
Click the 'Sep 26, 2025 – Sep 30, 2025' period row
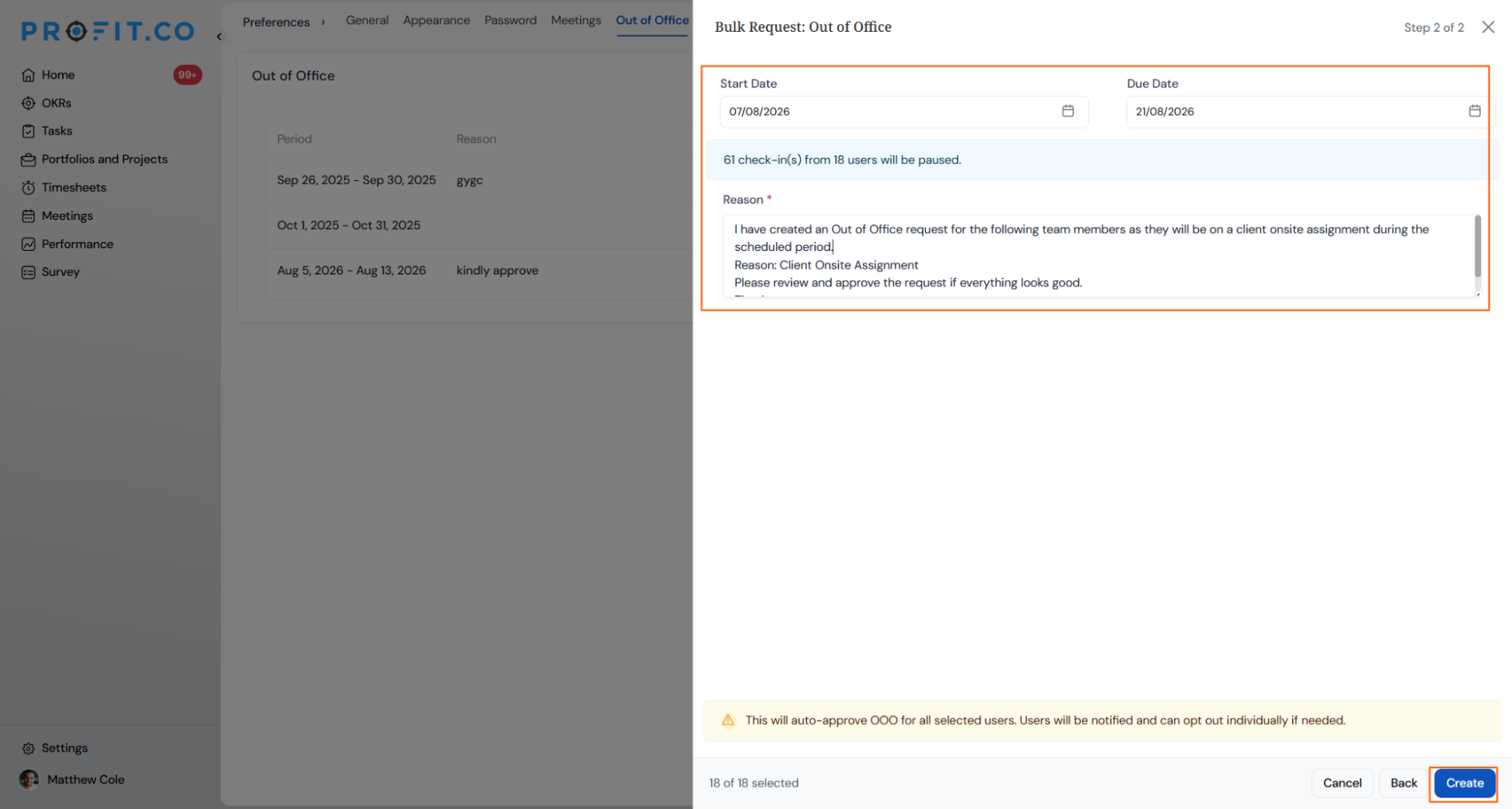point(479,180)
